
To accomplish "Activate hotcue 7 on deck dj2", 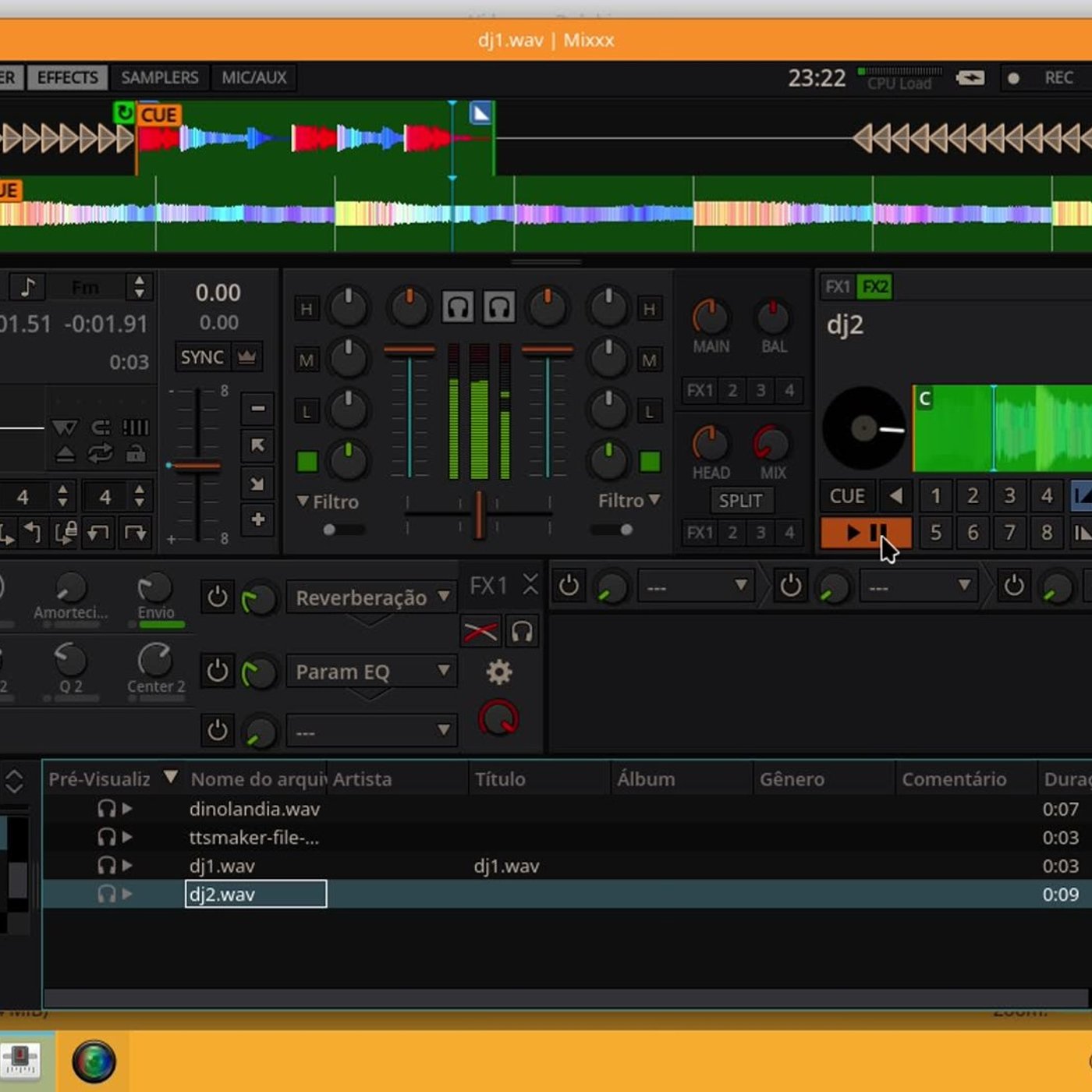I will click(1009, 533).
